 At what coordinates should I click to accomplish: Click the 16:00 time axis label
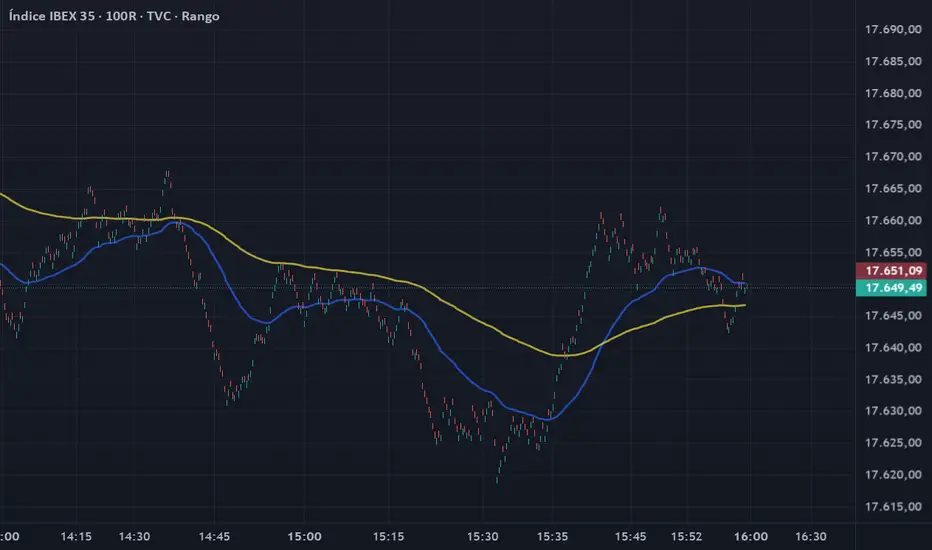(x=751, y=536)
